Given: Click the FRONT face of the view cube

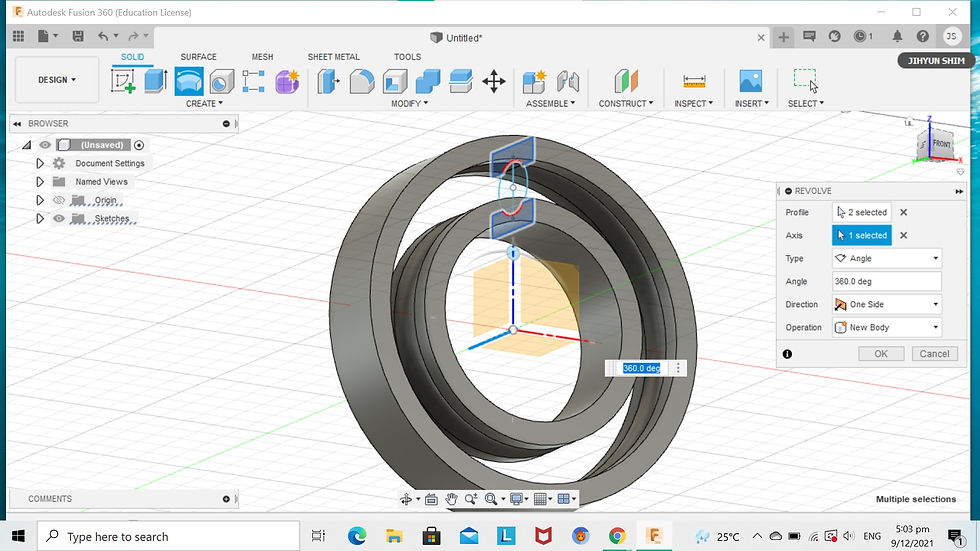Looking at the screenshot, I should tap(941, 144).
